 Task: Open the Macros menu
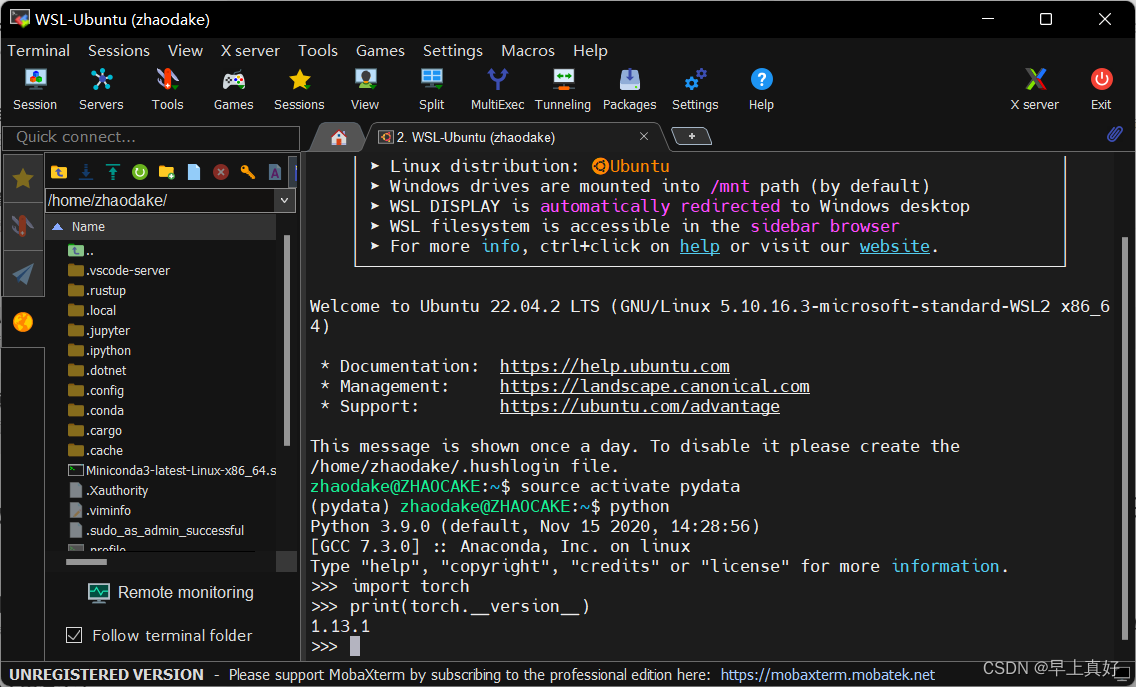coord(528,51)
